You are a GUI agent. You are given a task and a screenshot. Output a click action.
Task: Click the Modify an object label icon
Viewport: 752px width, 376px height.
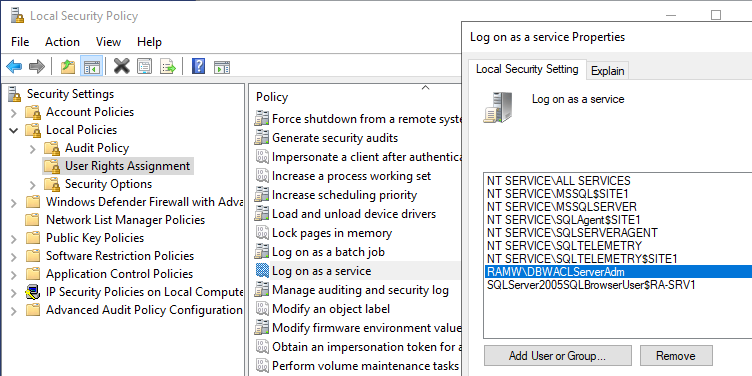(262, 309)
